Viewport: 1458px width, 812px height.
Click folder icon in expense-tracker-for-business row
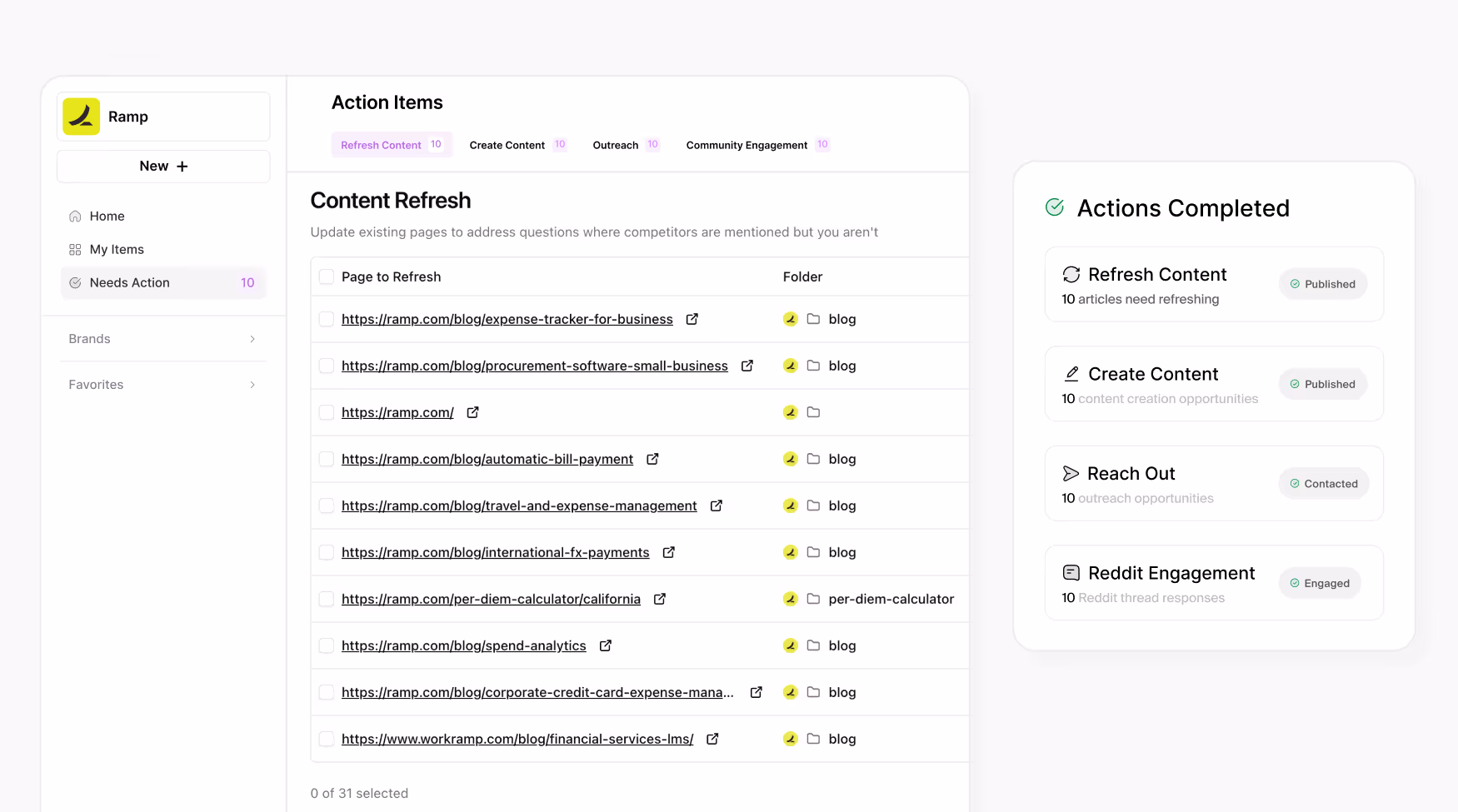click(813, 319)
